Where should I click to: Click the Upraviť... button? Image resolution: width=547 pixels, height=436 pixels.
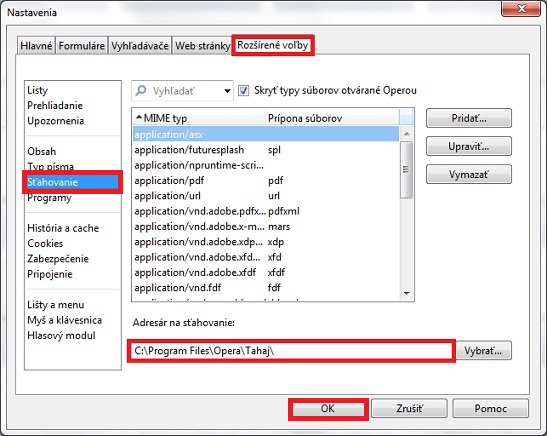(469, 146)
